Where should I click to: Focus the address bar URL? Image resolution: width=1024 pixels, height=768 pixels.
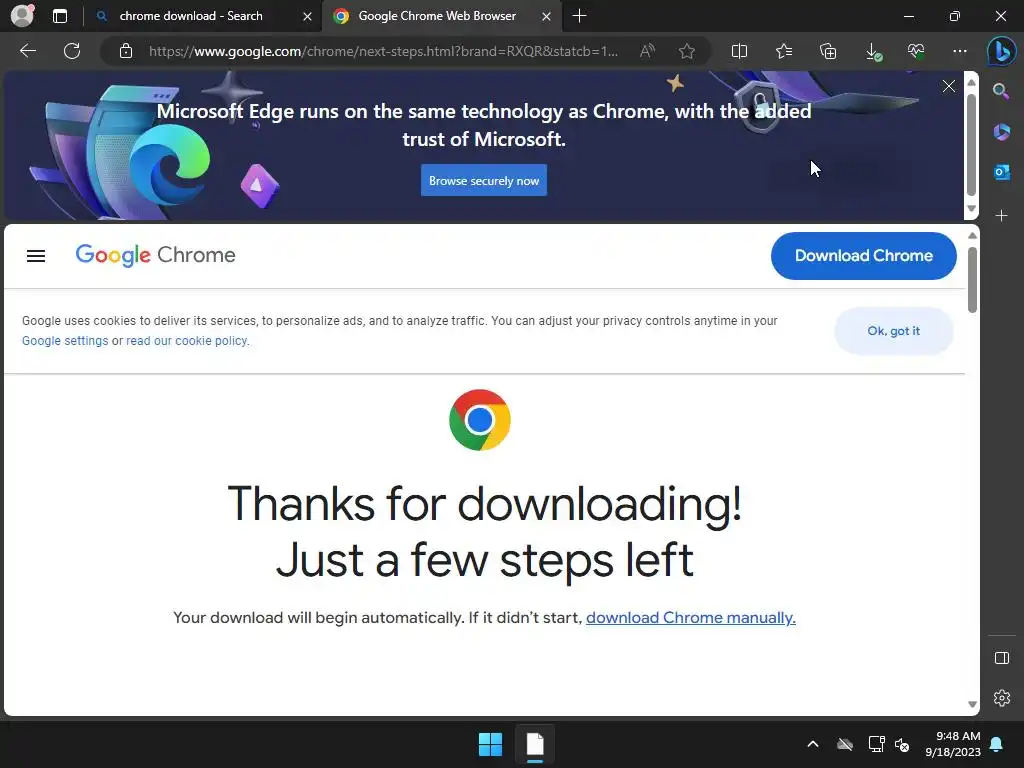pyautogui.click(x=383, y=51)
